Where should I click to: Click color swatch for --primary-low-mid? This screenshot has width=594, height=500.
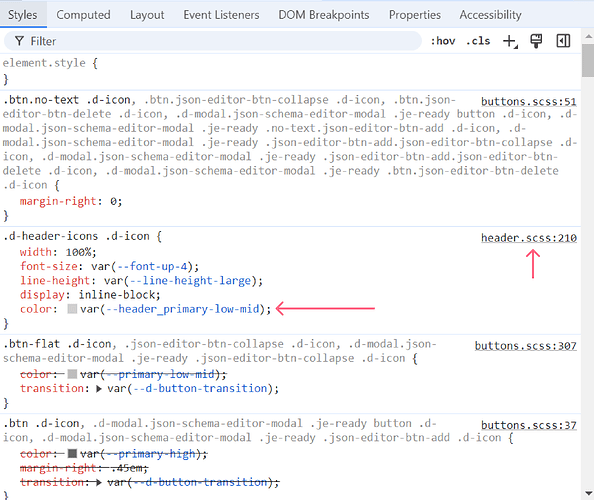click(x=72, y=374)
